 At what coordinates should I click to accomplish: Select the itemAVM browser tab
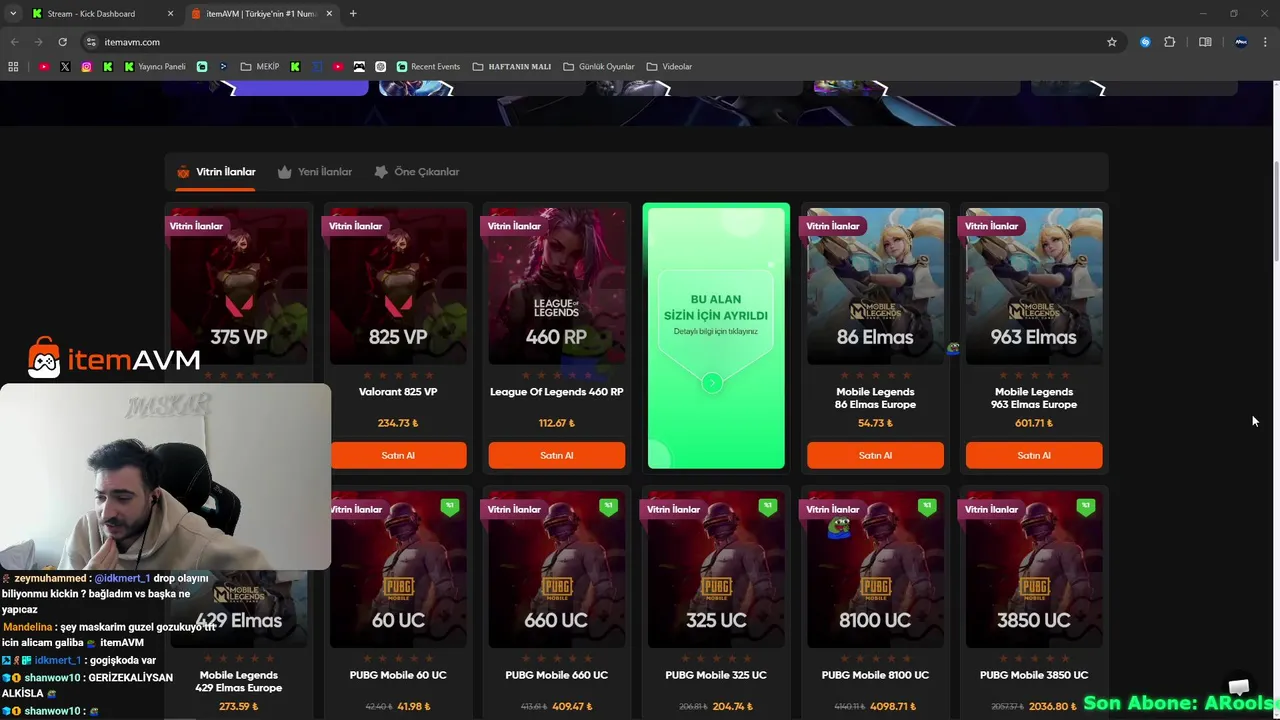264,14
